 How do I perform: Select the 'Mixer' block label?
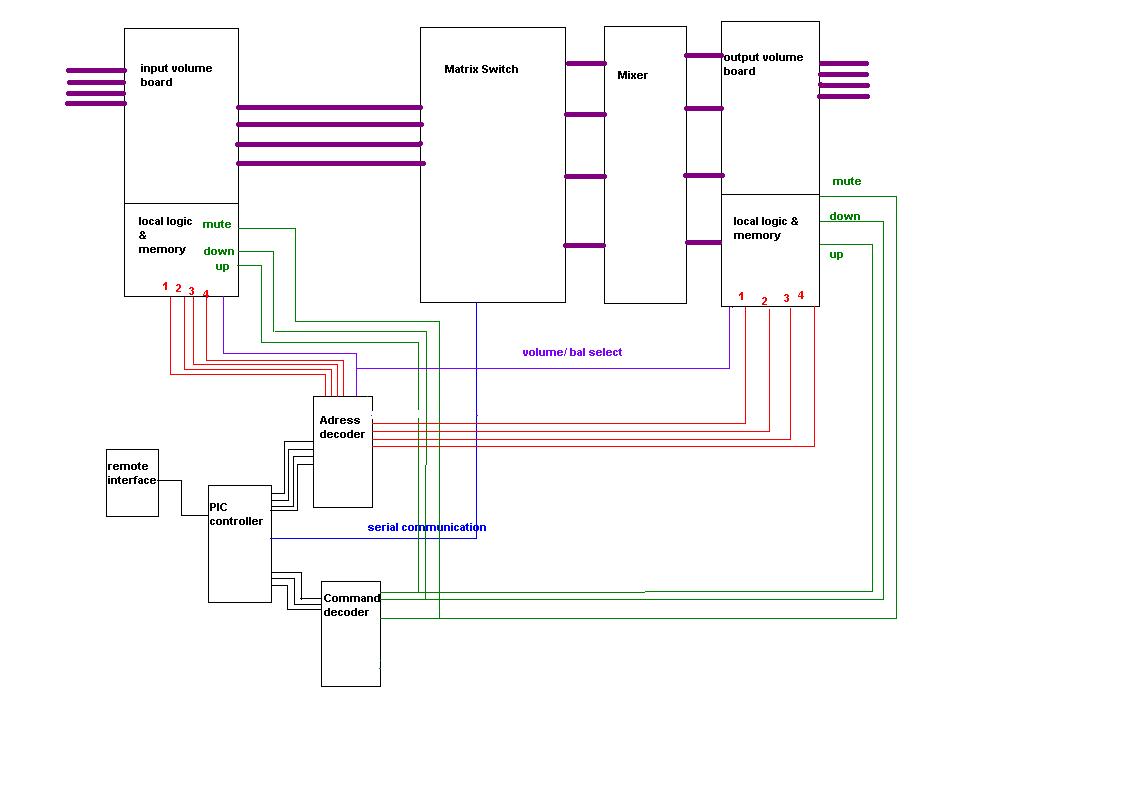coord(633,75)
